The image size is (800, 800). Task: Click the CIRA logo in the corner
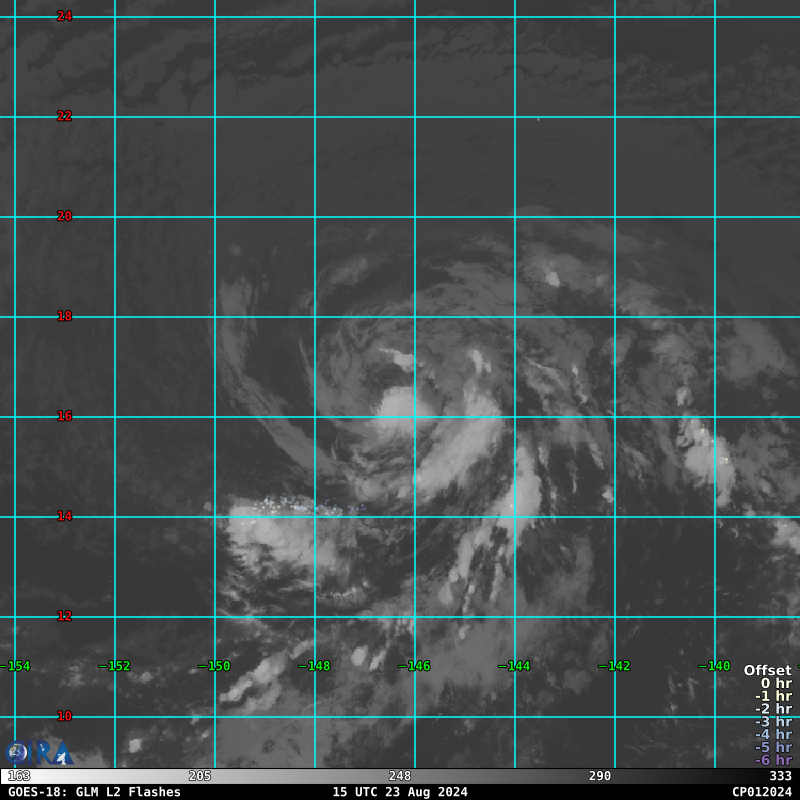tap(38, 752)
